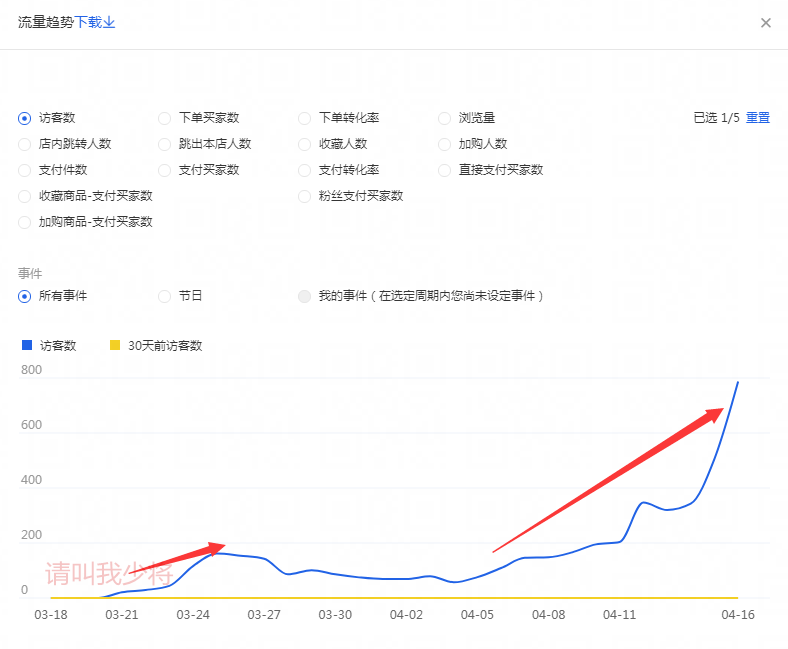Click the 下载 download link
The height and width of the screenshot is (649, 788).
click(x=95, y=22)
